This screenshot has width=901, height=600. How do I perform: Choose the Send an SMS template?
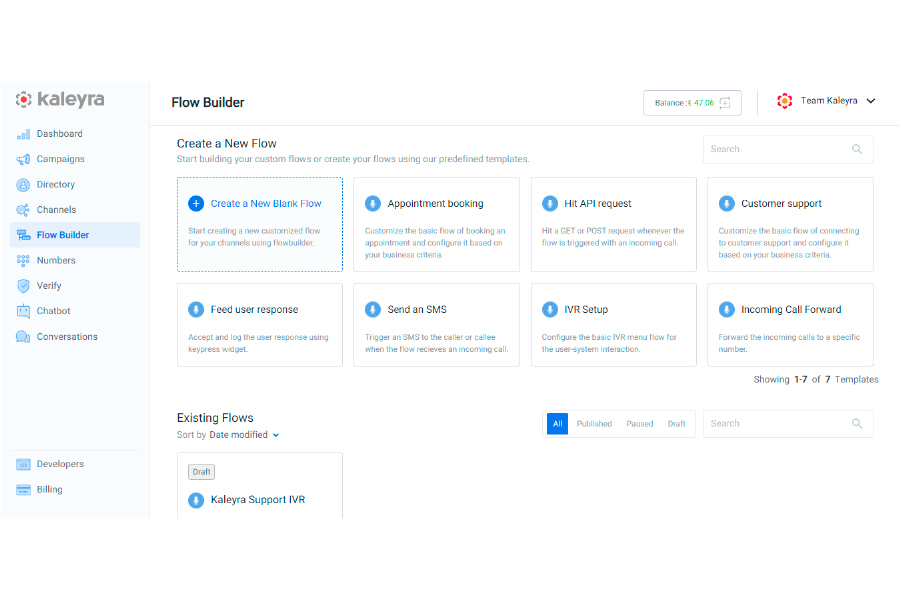click(x=436, y=324)
